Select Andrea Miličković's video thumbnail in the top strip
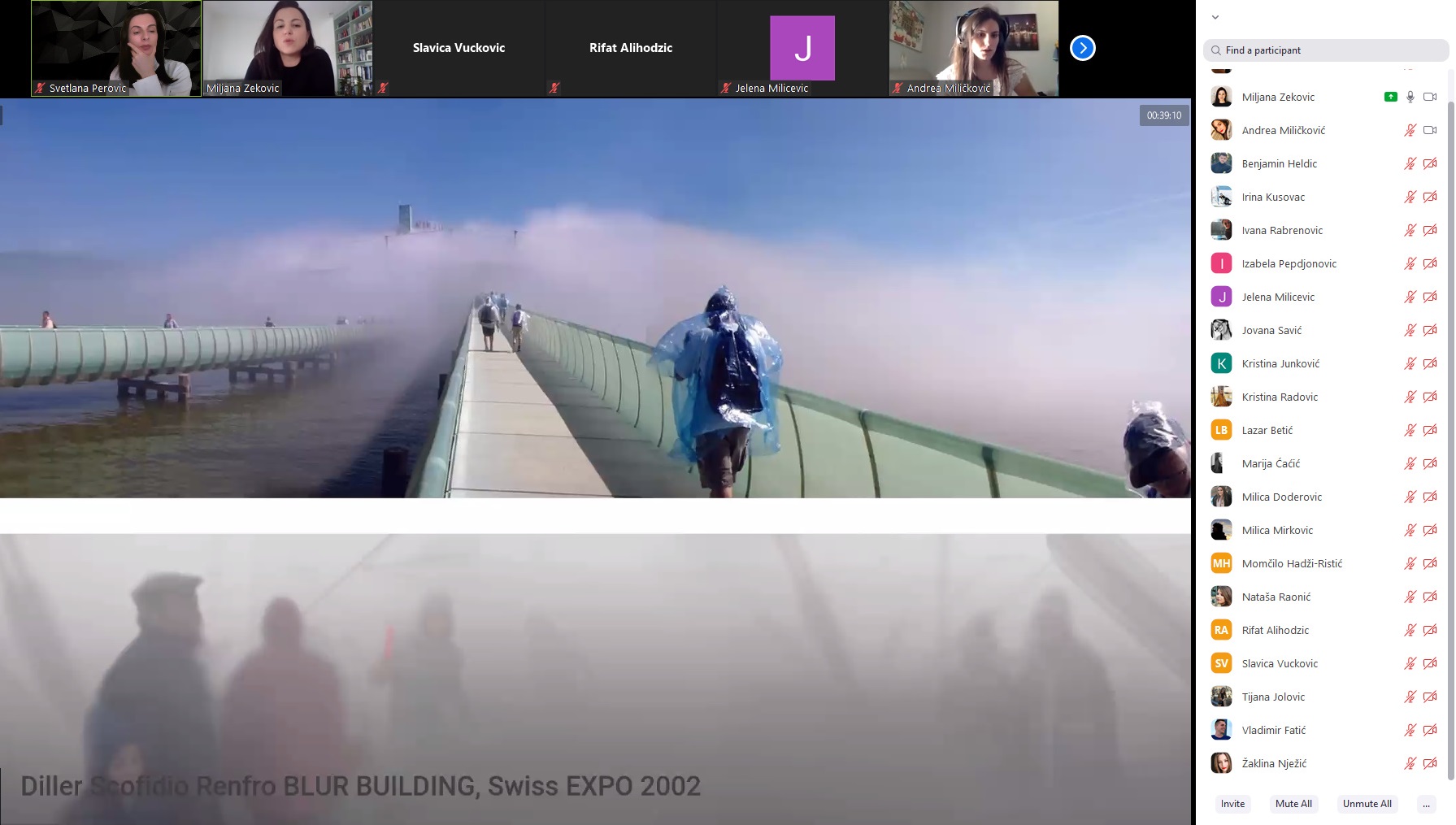This screenshot has width=1456, height=825. tap(974, 48)
